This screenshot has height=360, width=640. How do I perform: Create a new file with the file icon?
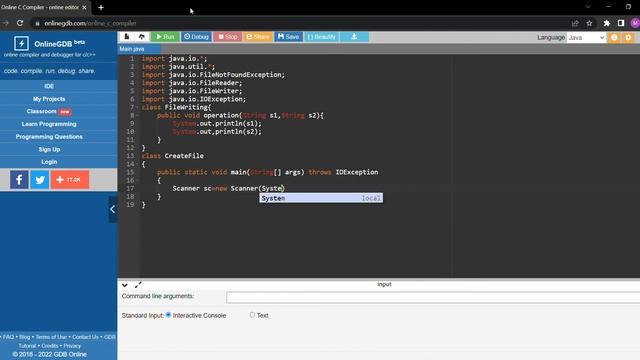127,37
